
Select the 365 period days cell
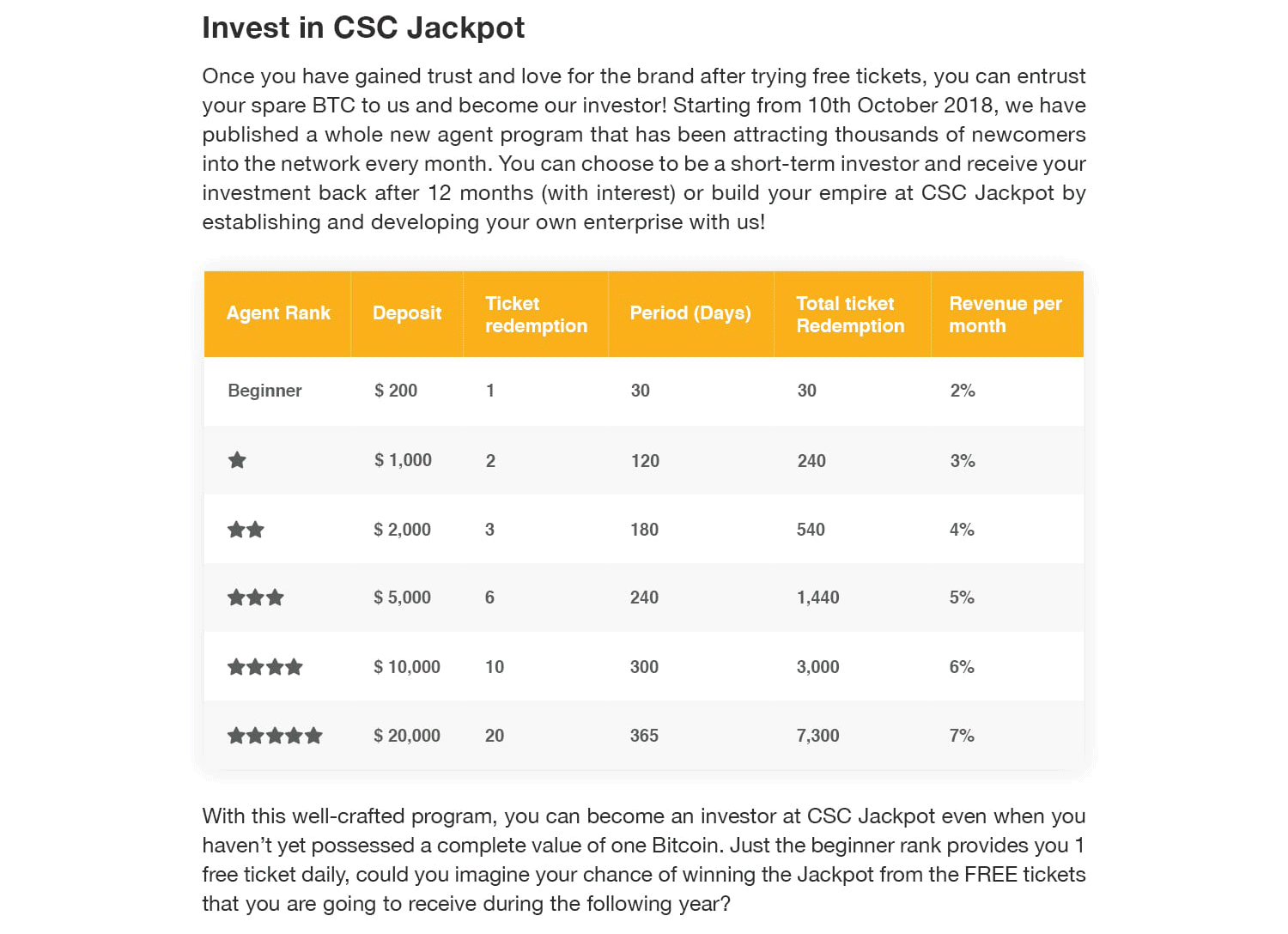(x=644, y=736)
